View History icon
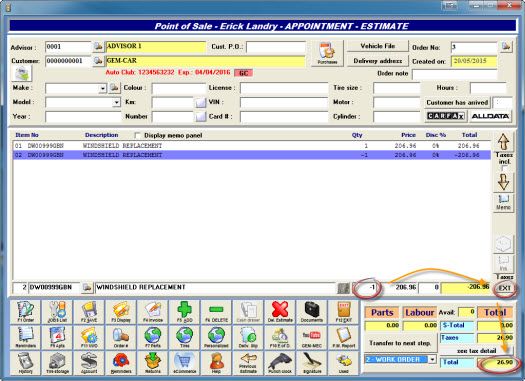Viewport: 525px width, 381px height. click(26, 363)
